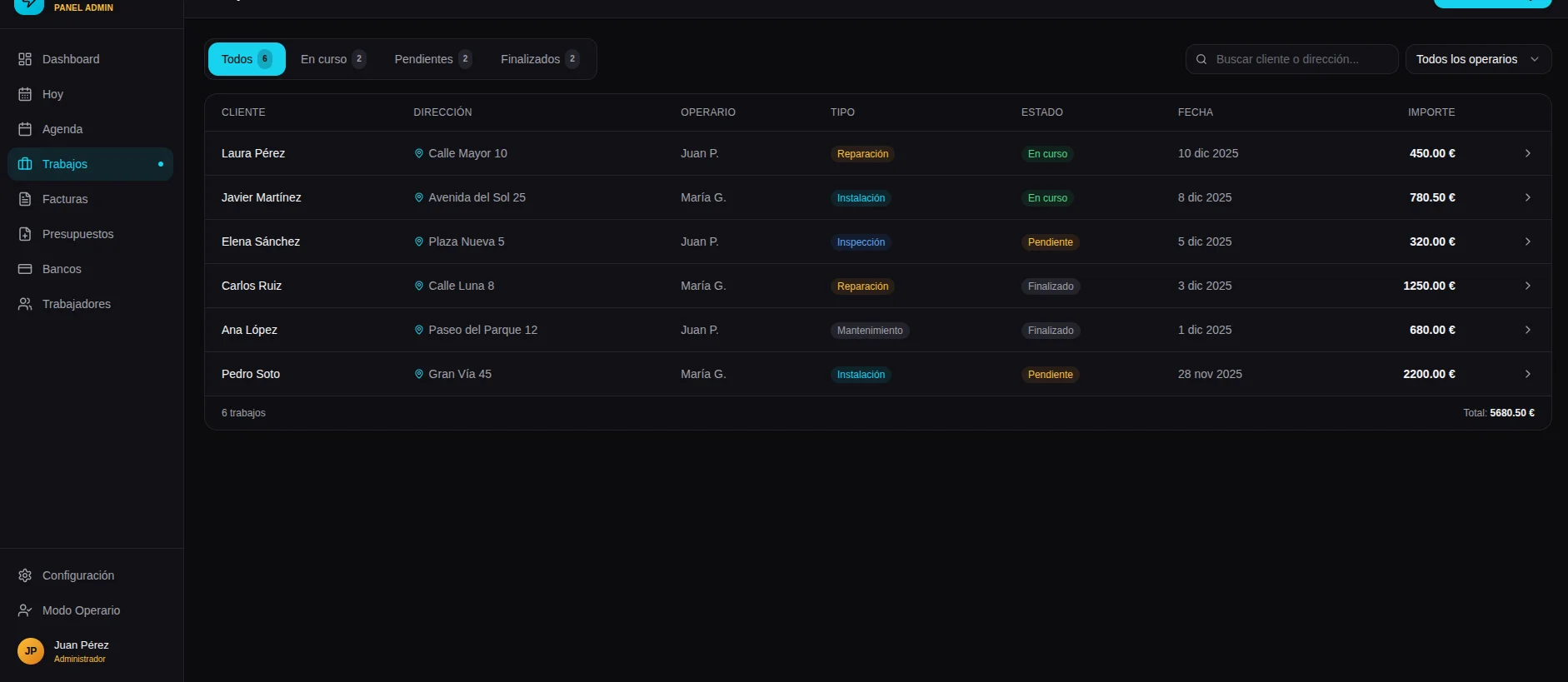Switch to the En curso tab
1568x682 pixels.
(x=333, y=59)
